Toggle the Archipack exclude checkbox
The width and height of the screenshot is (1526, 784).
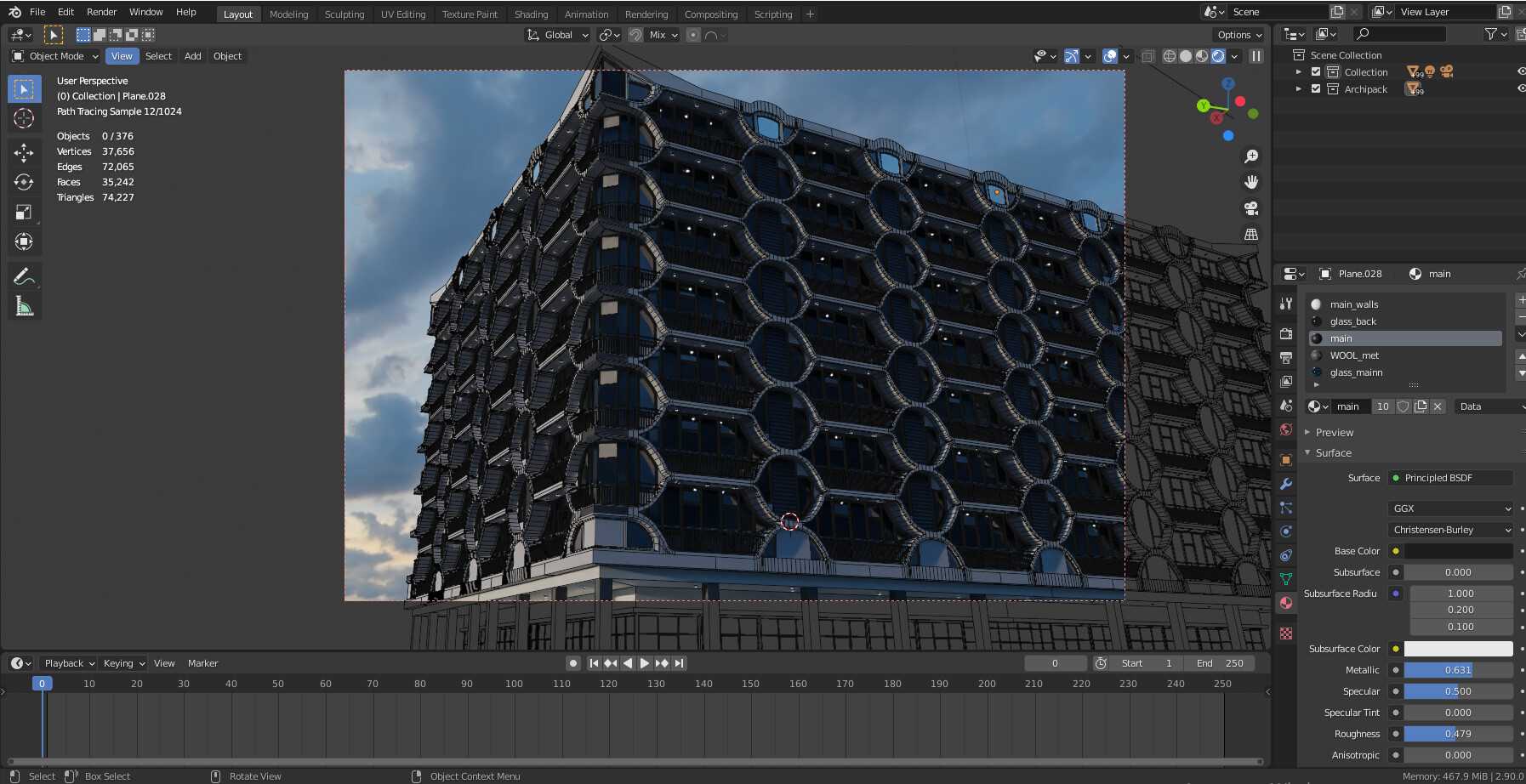click(1316, 89)
